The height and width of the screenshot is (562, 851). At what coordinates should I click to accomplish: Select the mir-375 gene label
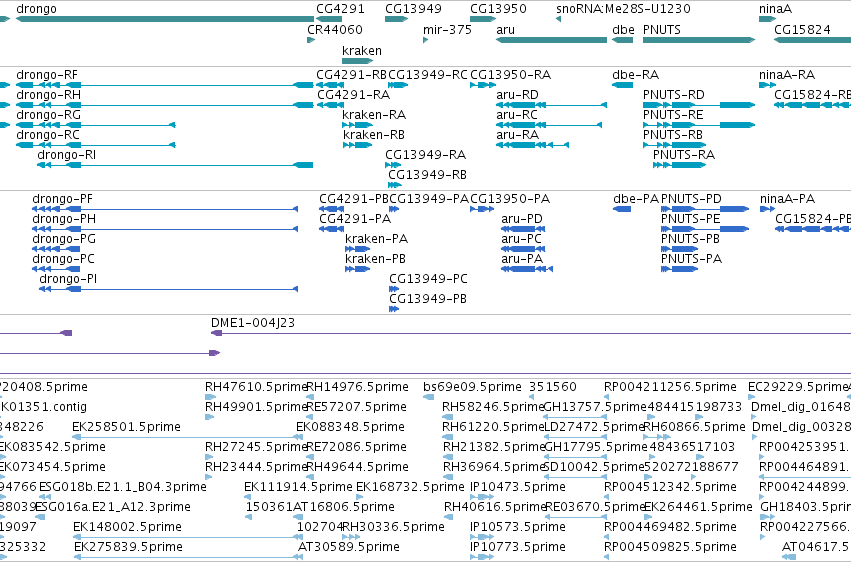pos(447,29)
